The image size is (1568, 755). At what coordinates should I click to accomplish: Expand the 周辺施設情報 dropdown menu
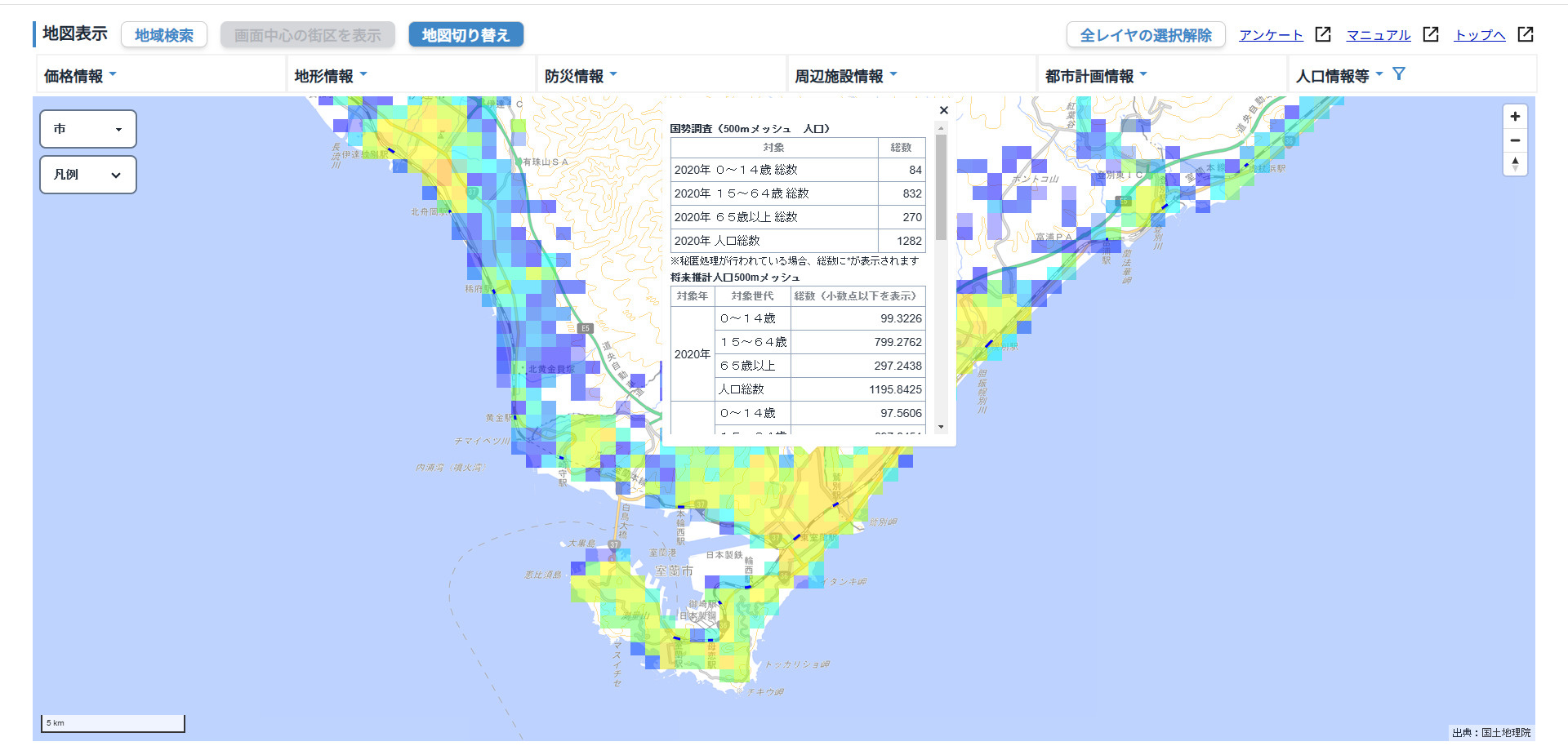[846, 76]
